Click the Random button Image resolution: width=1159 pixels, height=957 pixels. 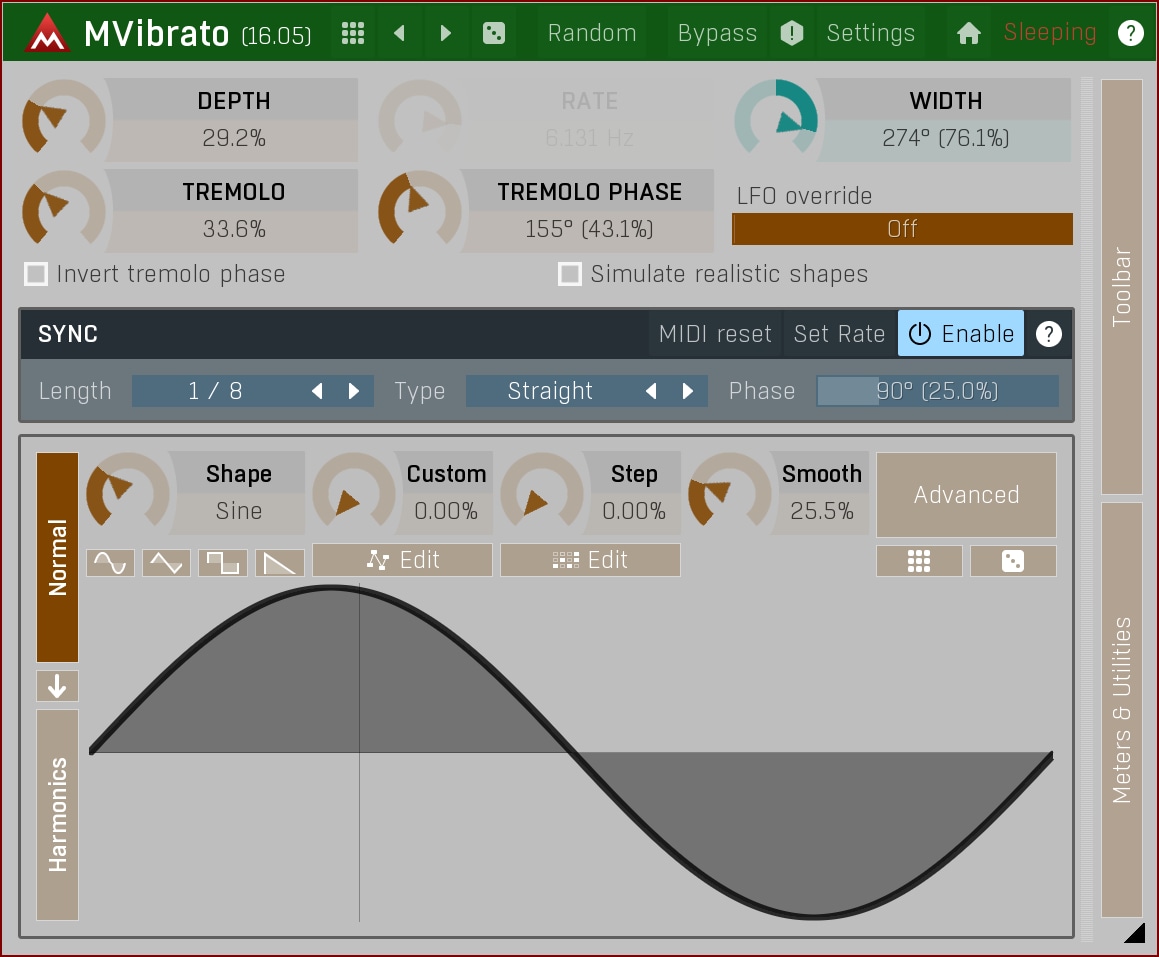pos(592,33)
